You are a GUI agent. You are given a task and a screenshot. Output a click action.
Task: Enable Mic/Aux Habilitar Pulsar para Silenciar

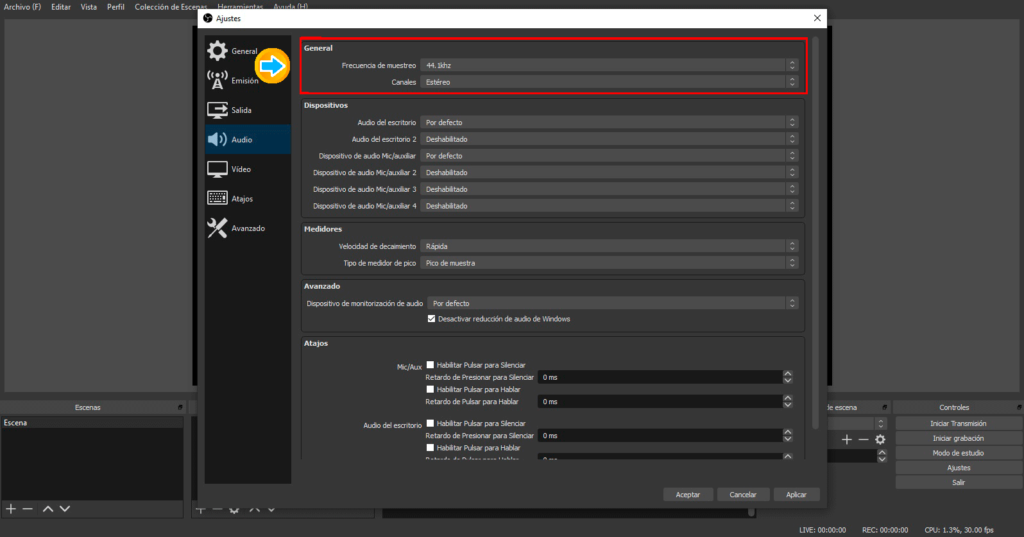(x=430, y=365)
